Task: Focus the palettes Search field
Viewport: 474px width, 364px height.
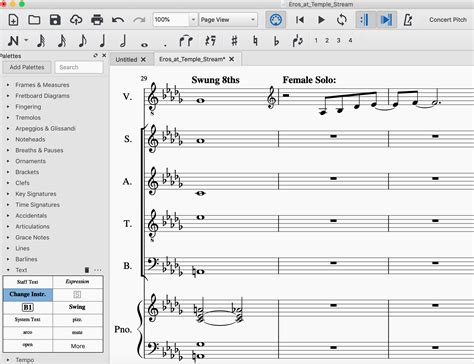Action: [79, 67]
